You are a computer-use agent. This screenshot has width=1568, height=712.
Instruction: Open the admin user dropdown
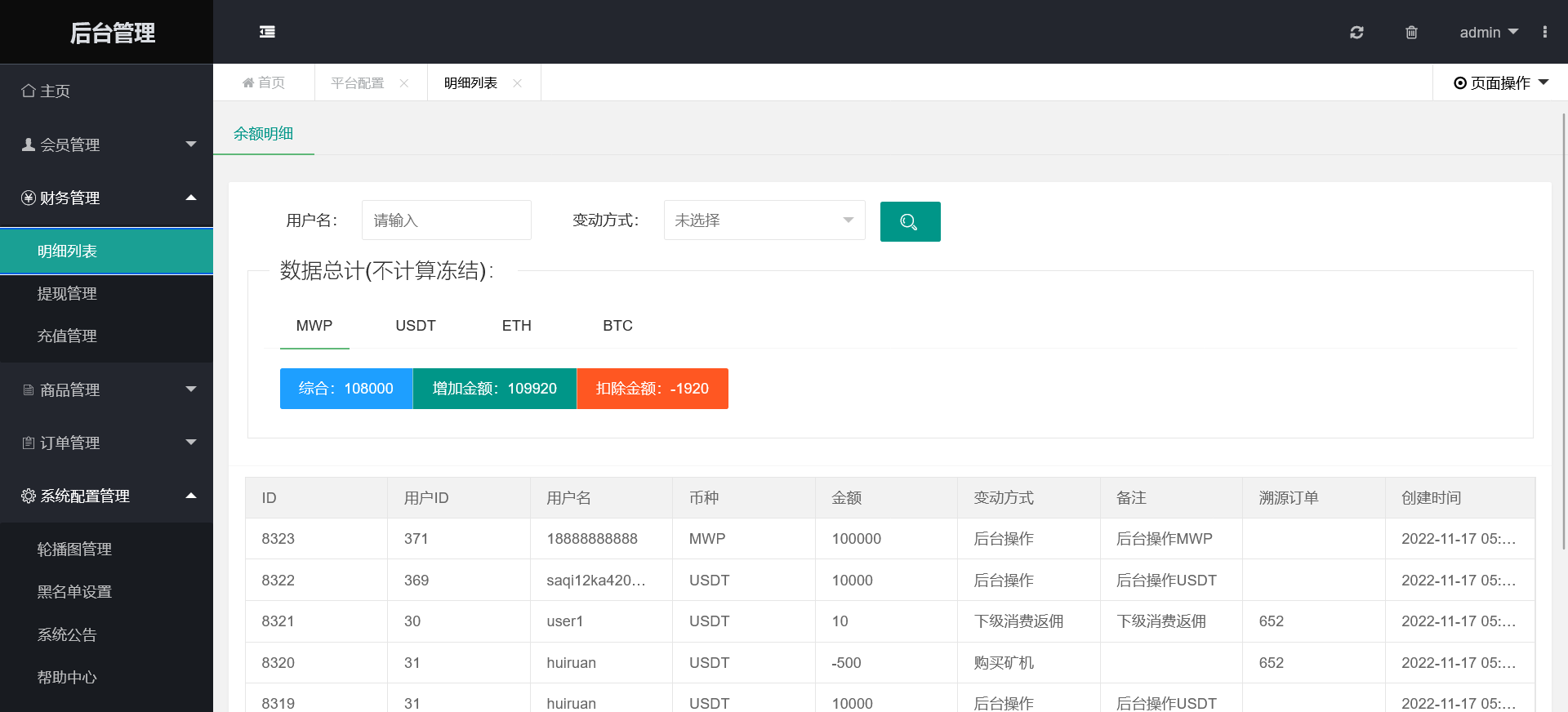1488,33
